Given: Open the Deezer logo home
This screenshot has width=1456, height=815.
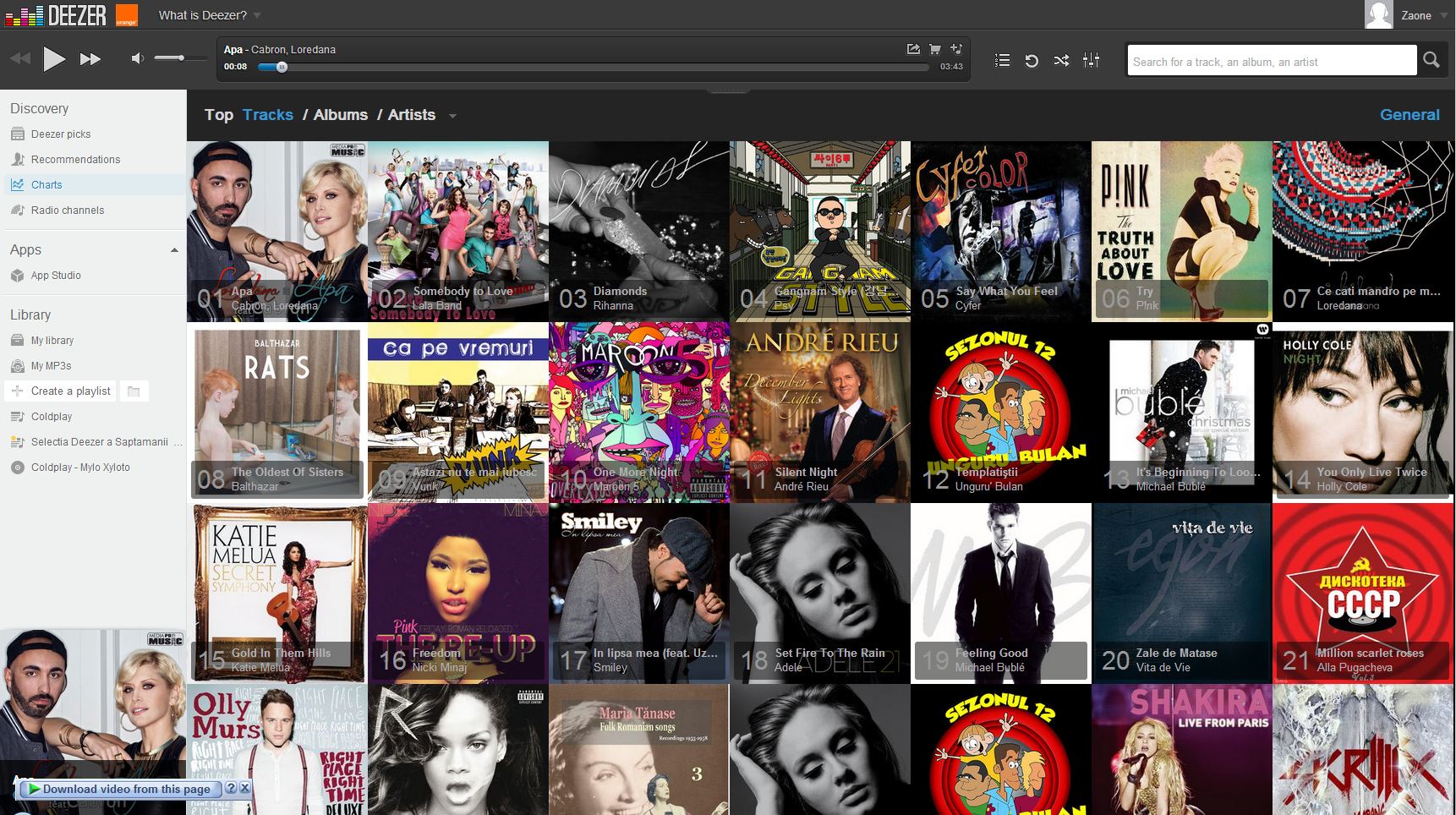Looking at the screenshot, I should (x=56, y=15).
